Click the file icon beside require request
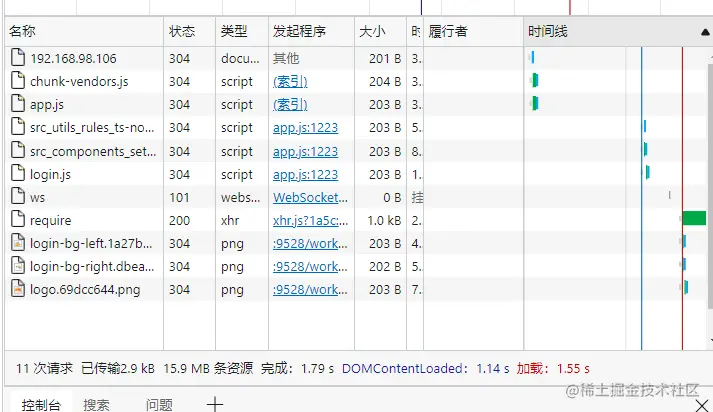 [x=18, y=220]
